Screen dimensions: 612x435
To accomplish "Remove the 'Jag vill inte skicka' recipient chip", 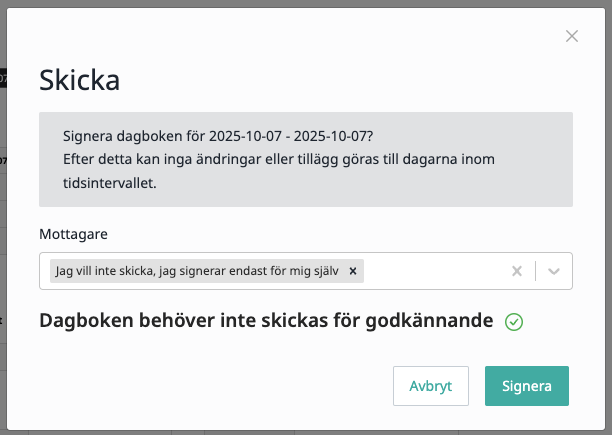I will click(353, 271).
